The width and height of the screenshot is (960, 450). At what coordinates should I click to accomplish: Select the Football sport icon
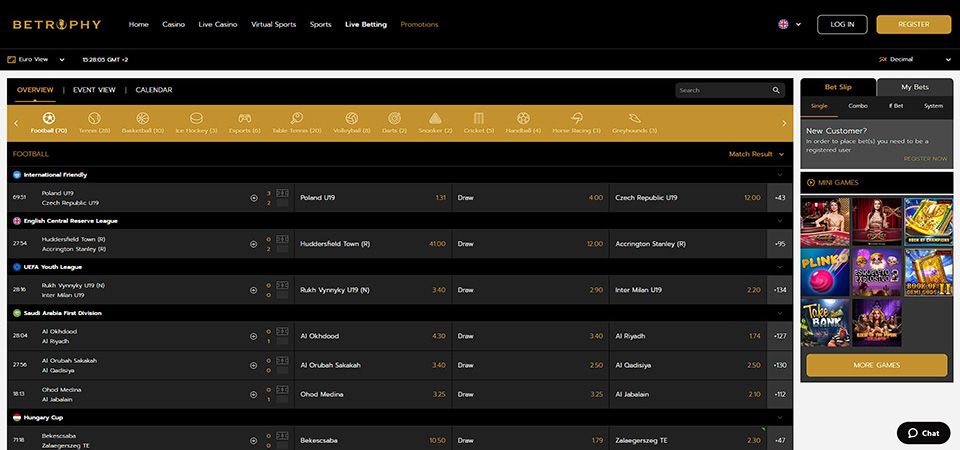pyautogui.click(x=49, y=118)
